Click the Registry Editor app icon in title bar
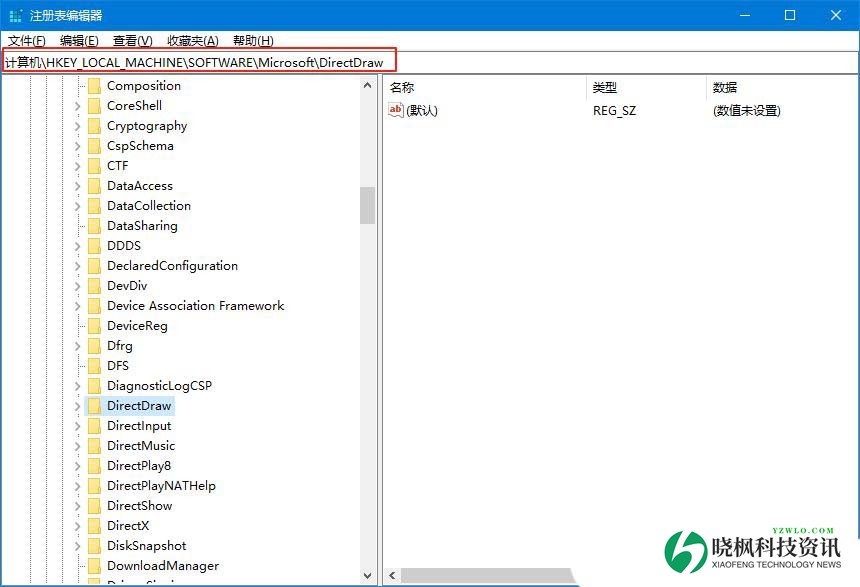The width and height of the screenshot is (860, 587). (15, 15)
